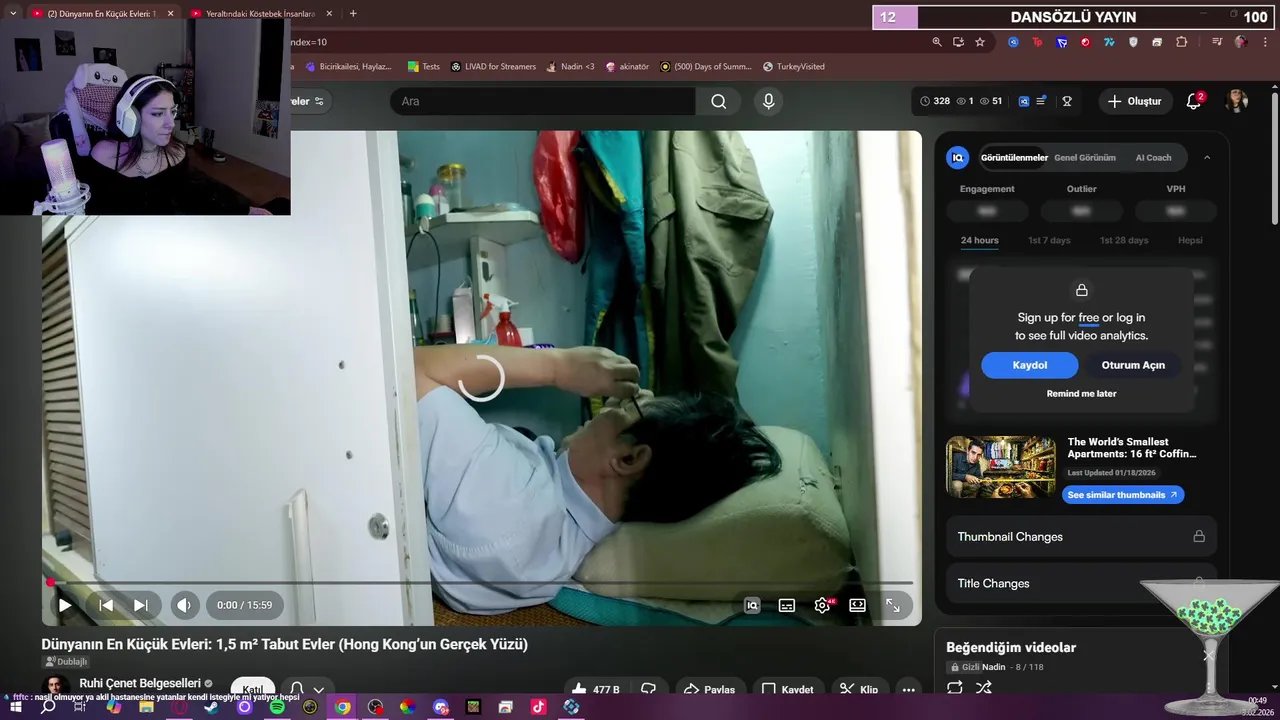The image size is (1280, 720).
Task: Click See similar thumbnails button
Action: (x=1122, y=495)
